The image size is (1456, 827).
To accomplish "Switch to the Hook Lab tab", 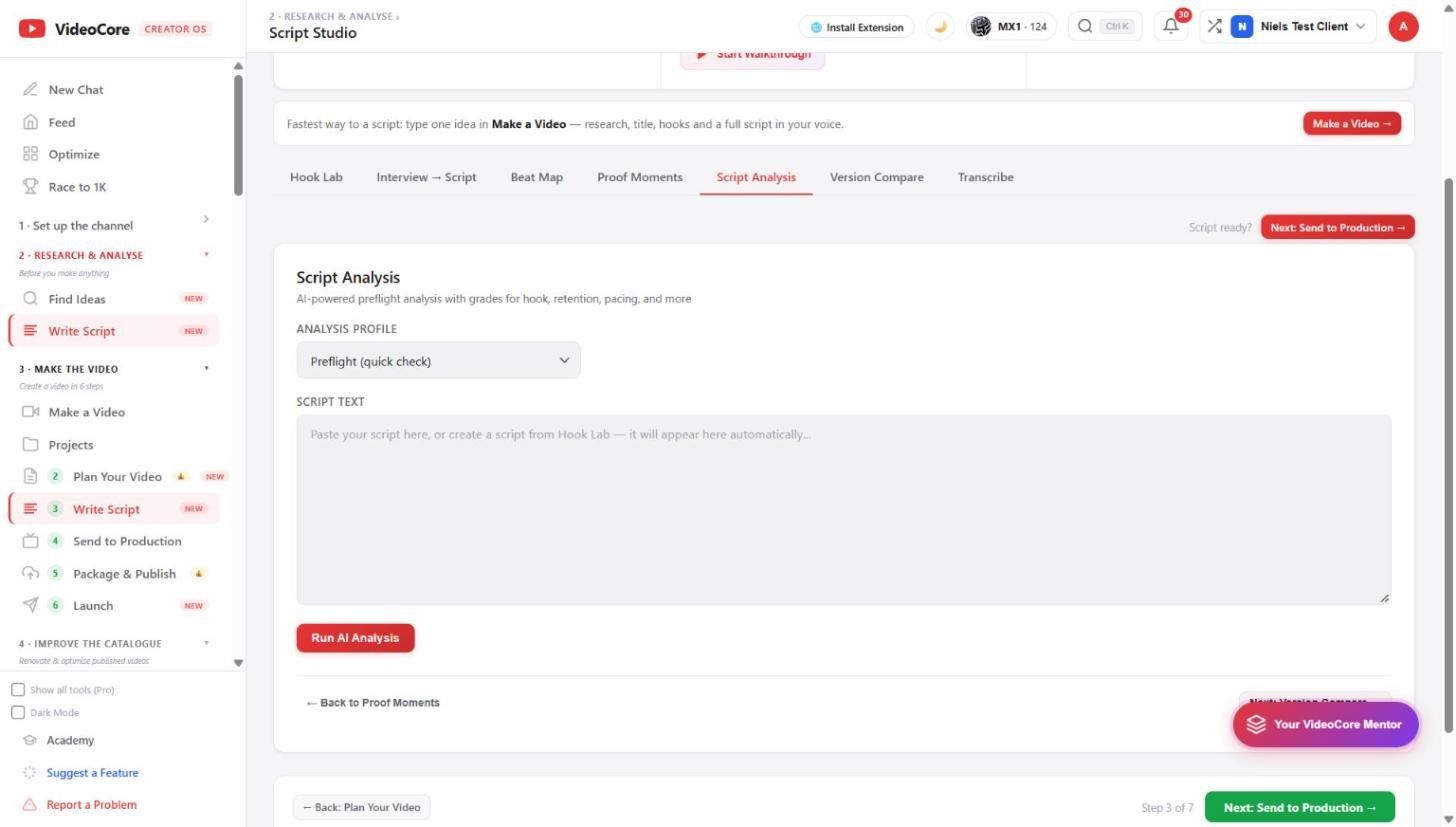I will click(316, 177).
